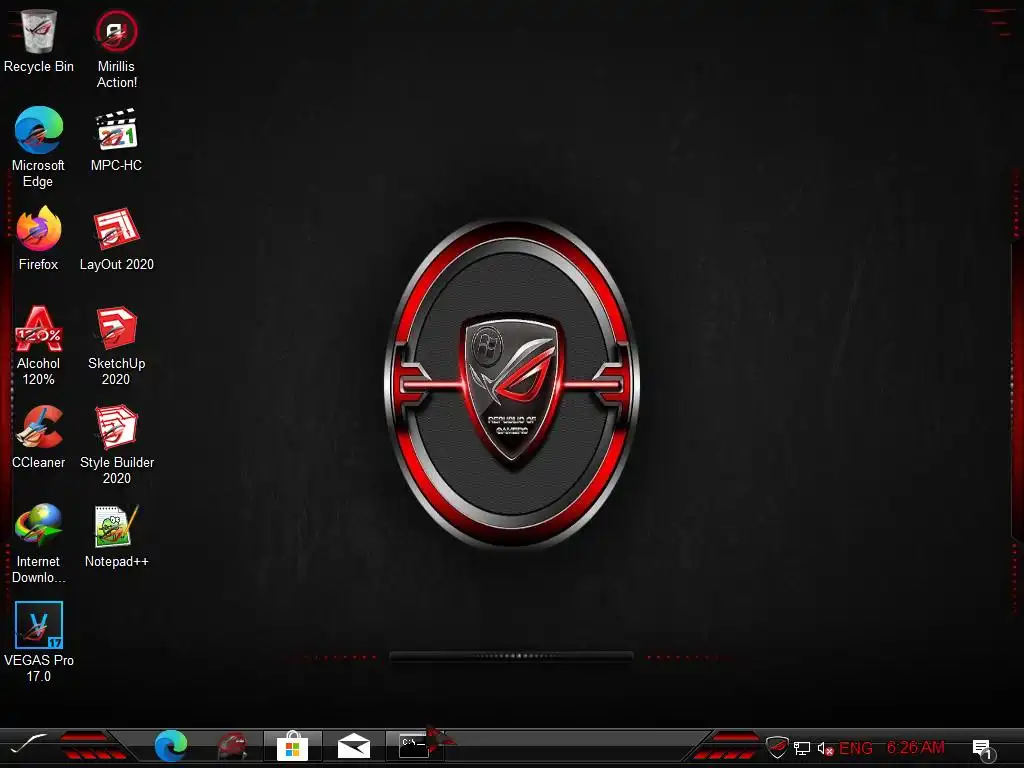Screen dimensions: 1024x768
Task: Click the ENG language indicator
Action: click(856, 748)
